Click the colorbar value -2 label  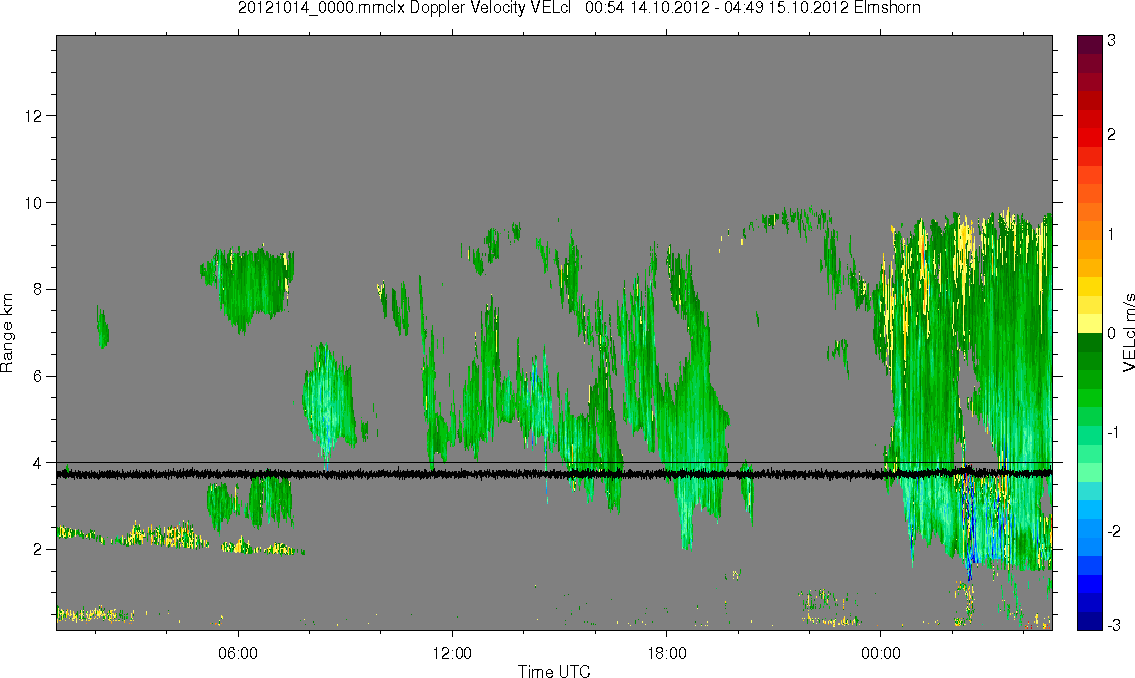pos(1113,530)
